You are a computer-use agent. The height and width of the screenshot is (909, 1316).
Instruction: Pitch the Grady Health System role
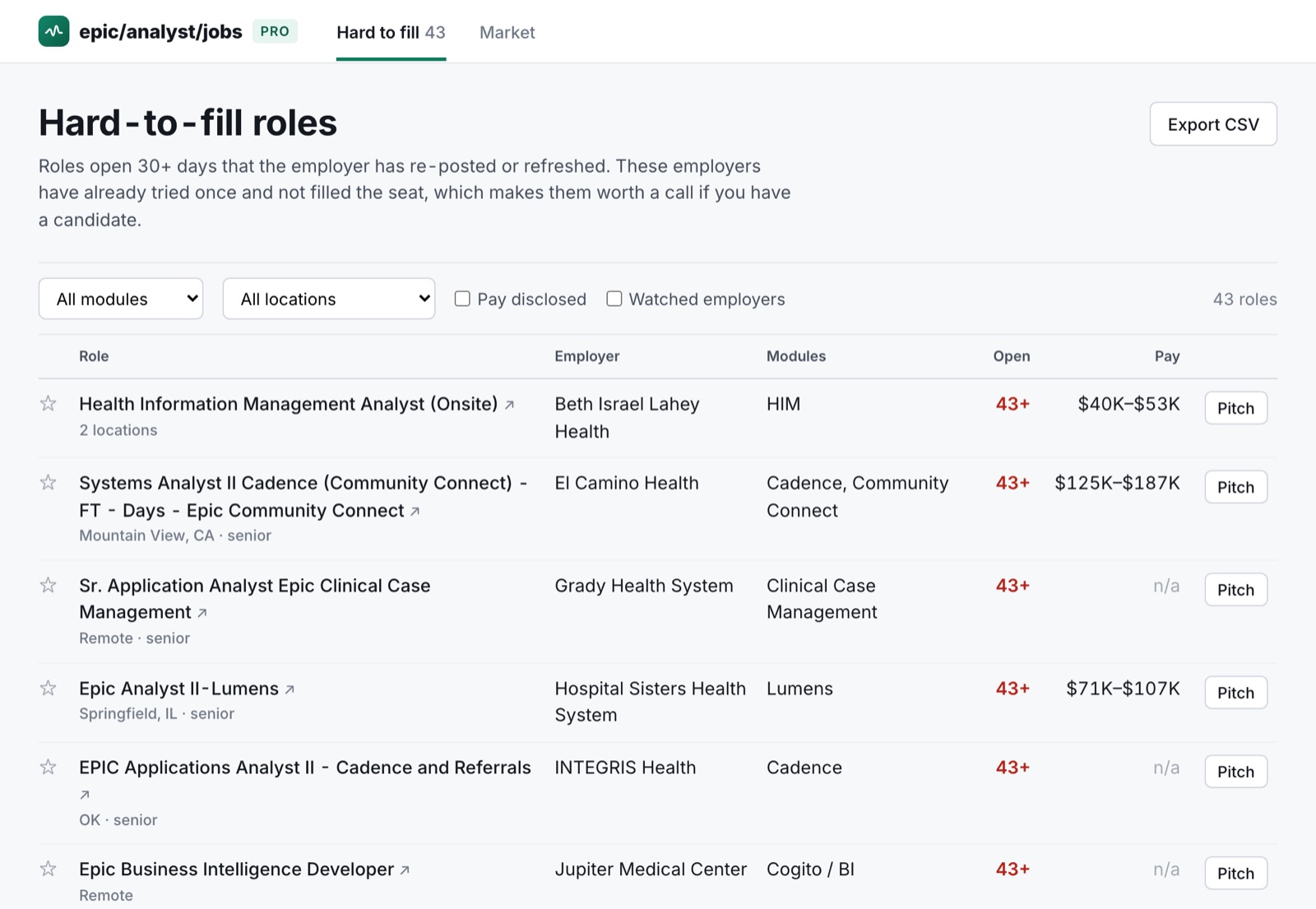pyautogui.click(x=1235, y=590)
